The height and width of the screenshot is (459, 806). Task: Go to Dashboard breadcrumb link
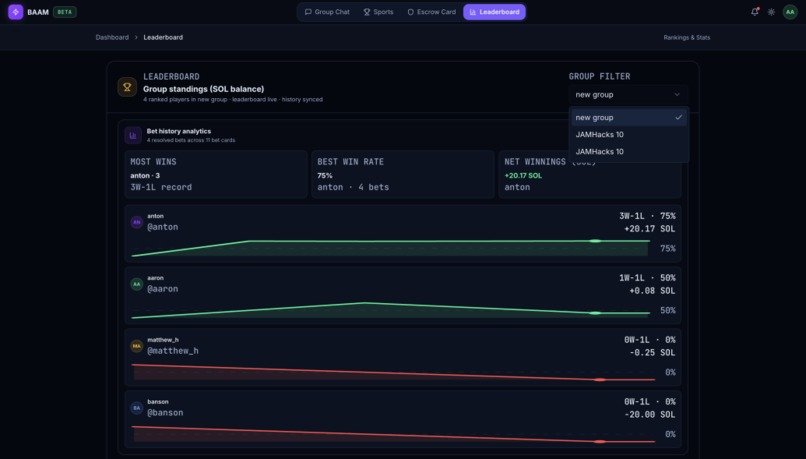(x=112, y=37)
